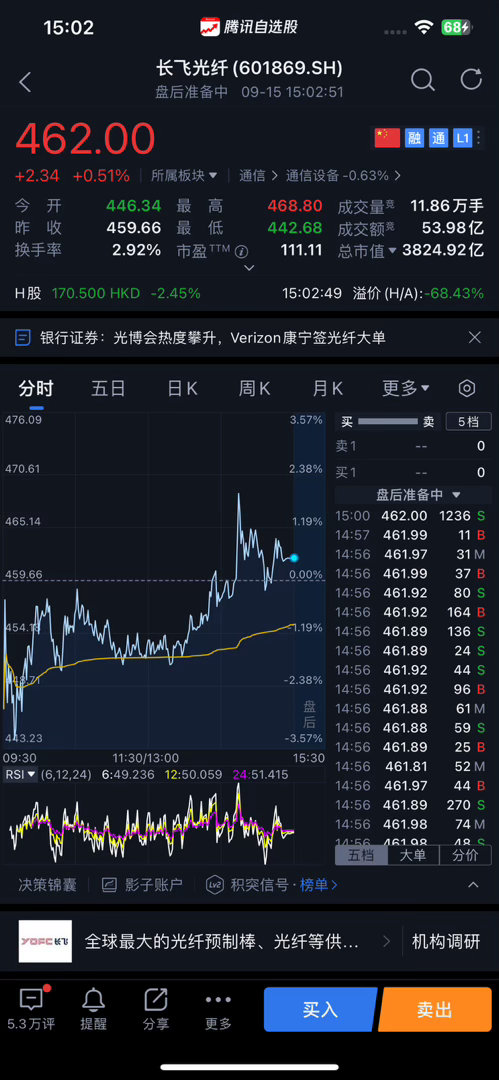Expand the 所属板块 sector dropdown
Image resolution: width=499 pixels, height=1080 pixels.
[x=185, y=176]
